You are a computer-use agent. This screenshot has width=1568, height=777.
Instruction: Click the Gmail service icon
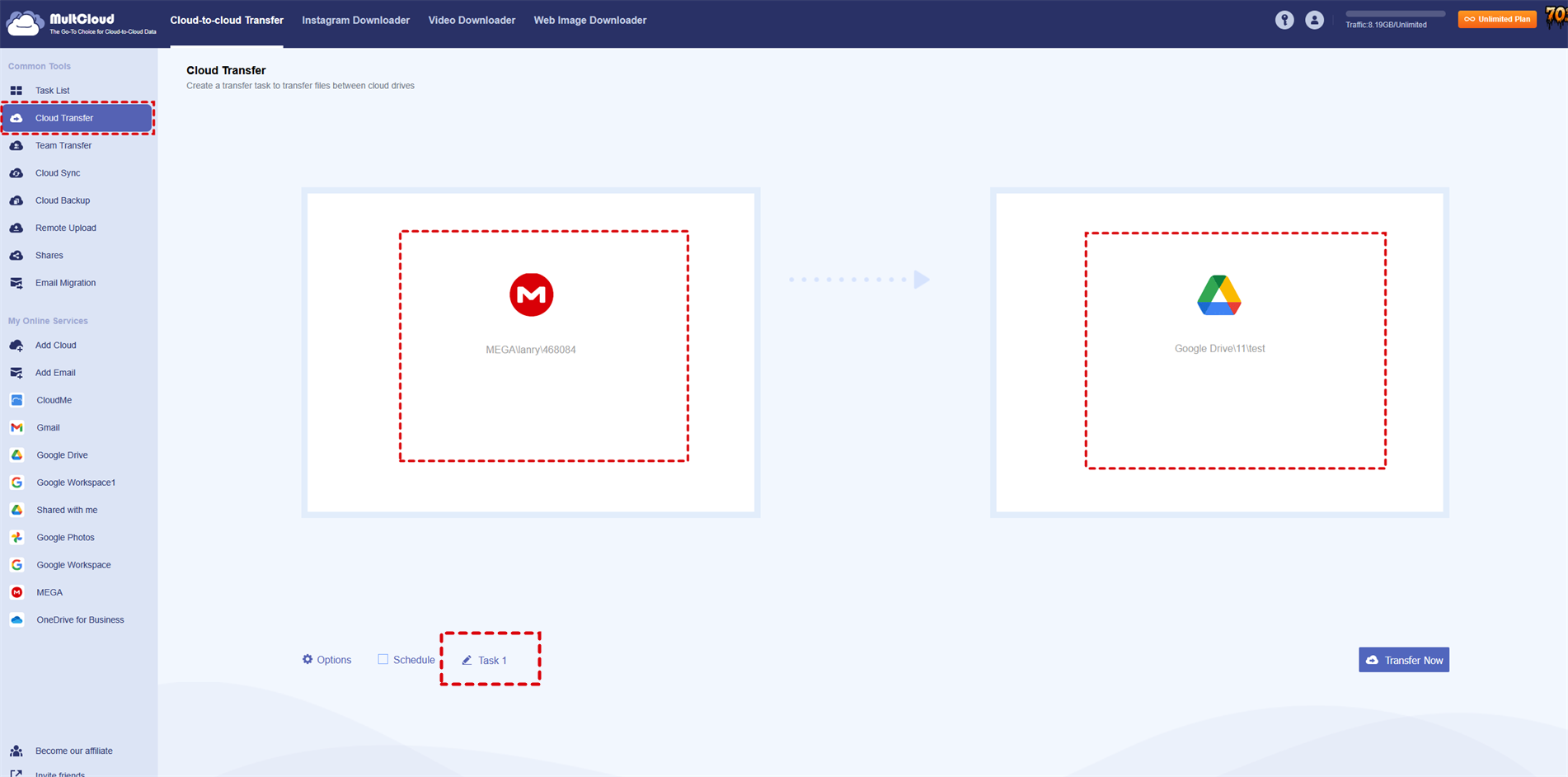[x=16, y=427]
